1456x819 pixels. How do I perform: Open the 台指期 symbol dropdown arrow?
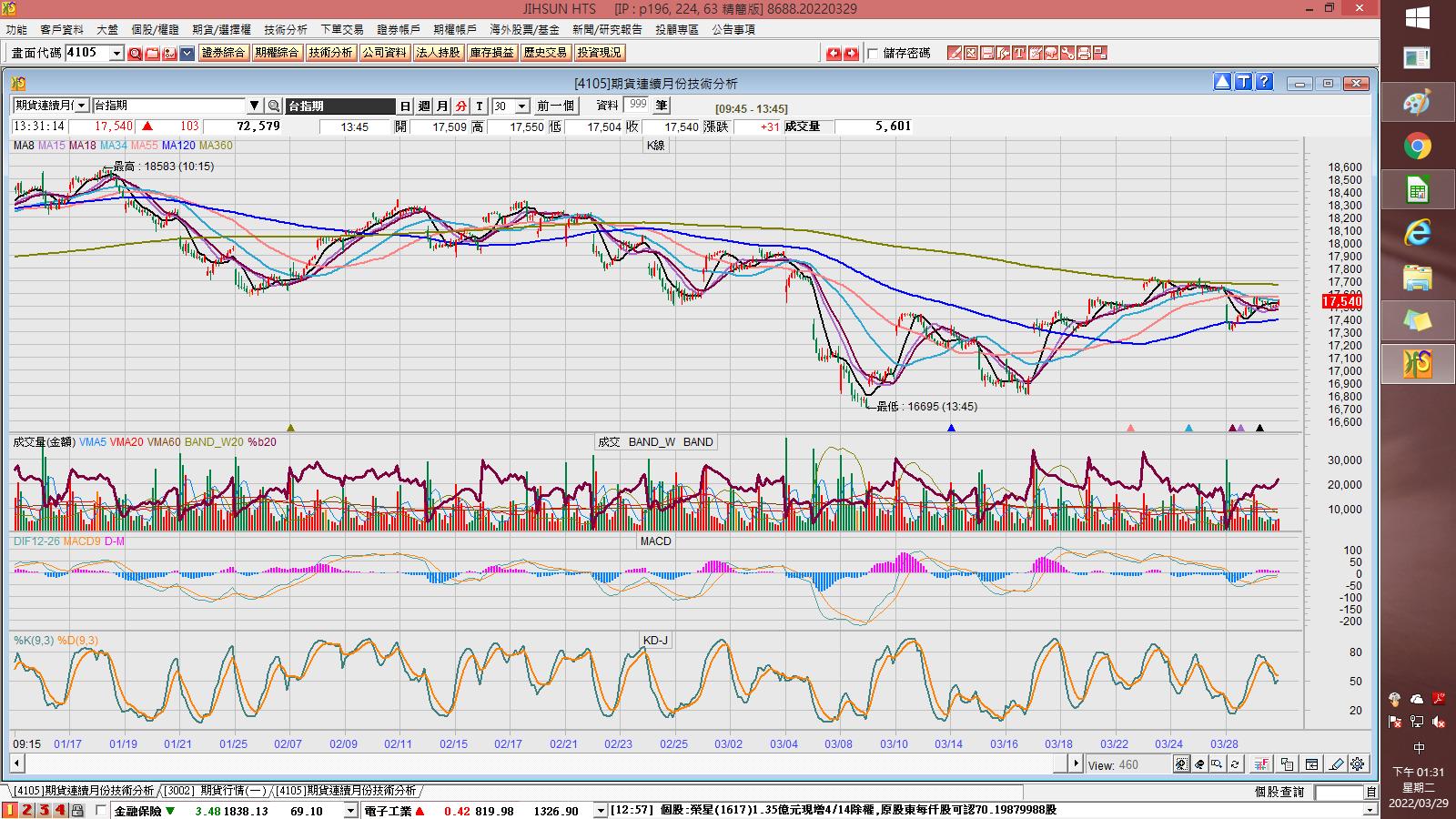point(255,106)
